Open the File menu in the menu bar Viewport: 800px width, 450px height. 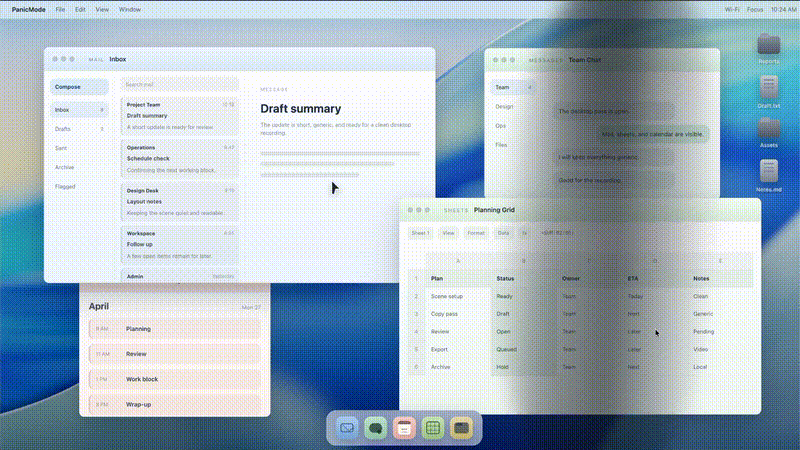pos(60,9)
